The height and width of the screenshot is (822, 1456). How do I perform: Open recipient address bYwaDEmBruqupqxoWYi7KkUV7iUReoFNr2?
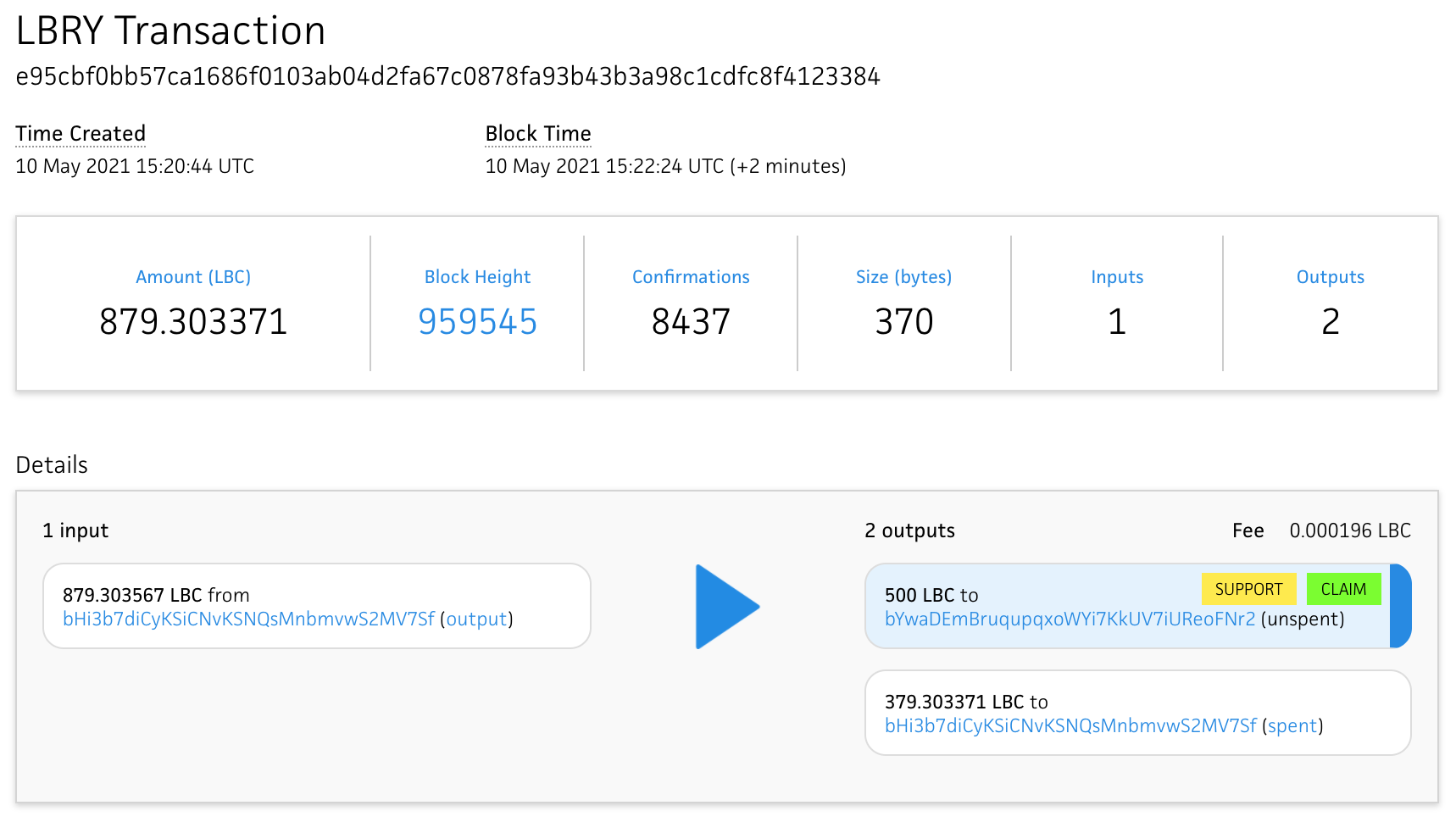[1070, 619]
